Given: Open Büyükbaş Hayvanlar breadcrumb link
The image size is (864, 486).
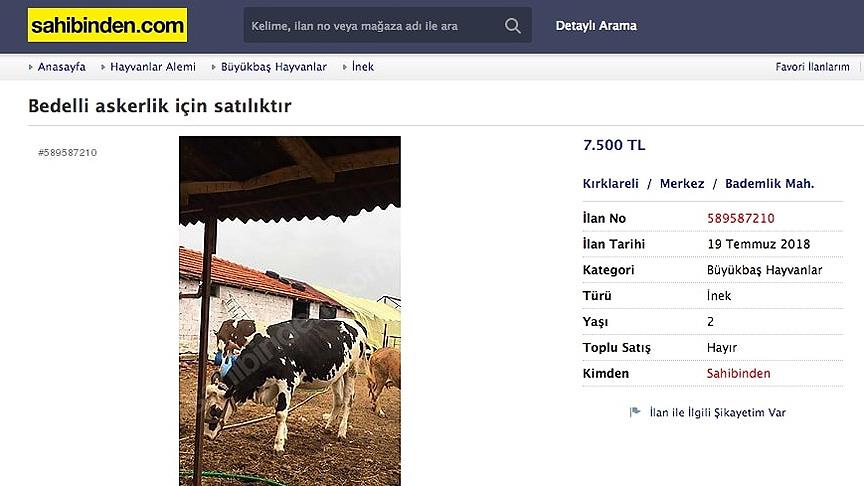Looking at the screenshot, I should tap(274, 67).
